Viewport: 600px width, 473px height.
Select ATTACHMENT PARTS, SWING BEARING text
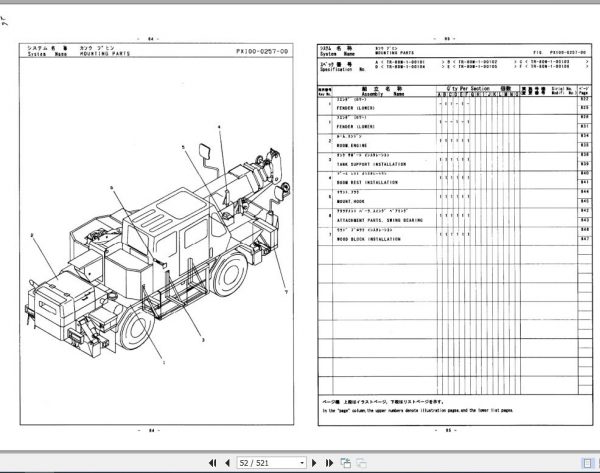click(x=380, y=220)
